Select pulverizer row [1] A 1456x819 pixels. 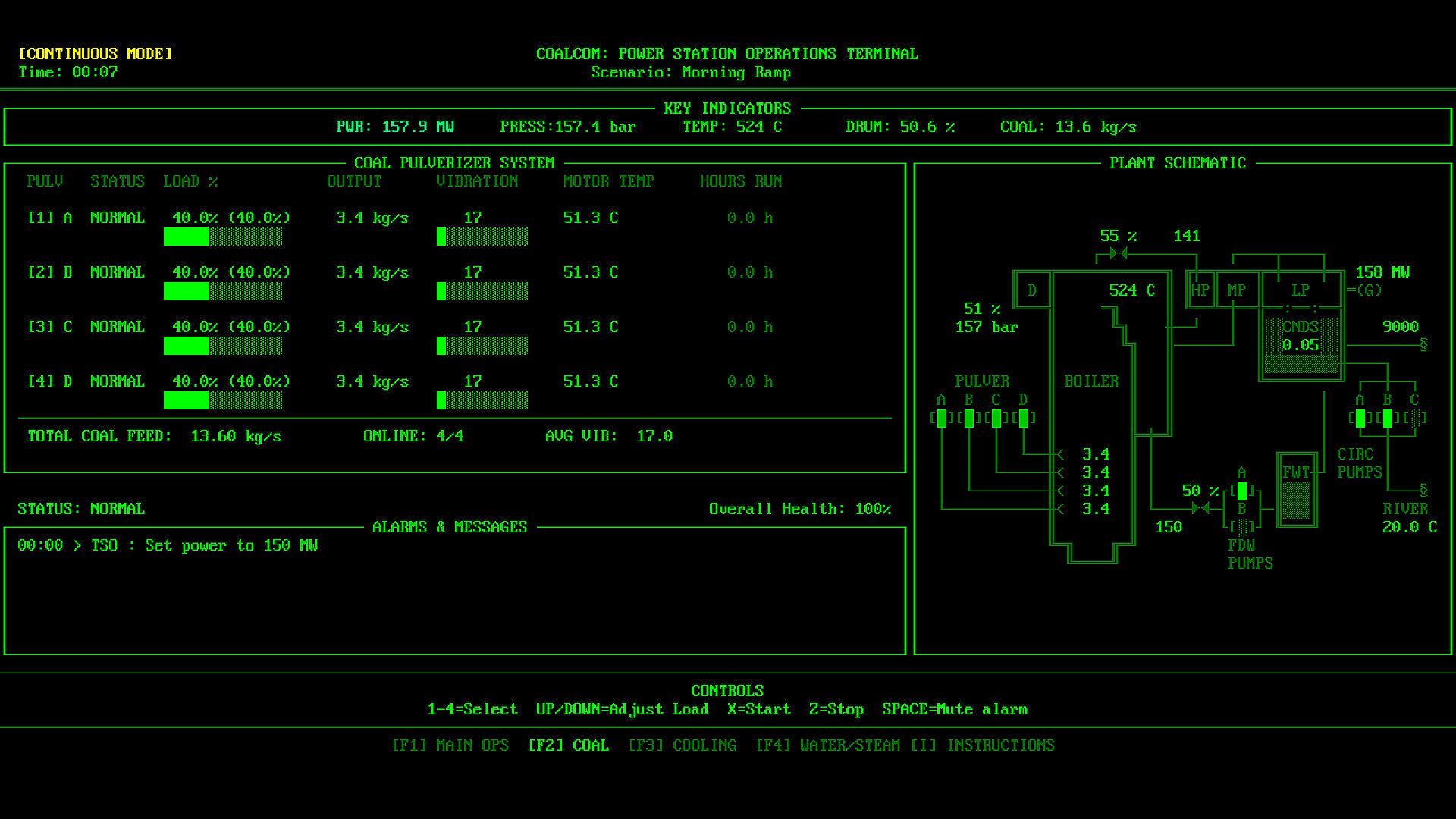[x=50, y=218]
